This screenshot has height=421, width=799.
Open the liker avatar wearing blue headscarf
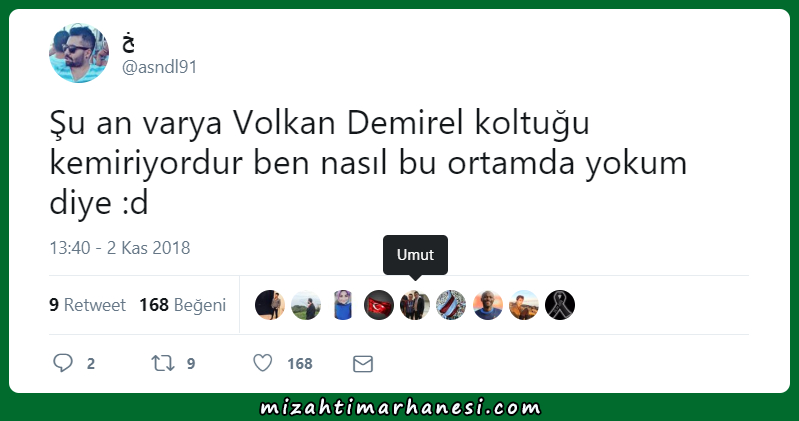(x=342, y=305)
